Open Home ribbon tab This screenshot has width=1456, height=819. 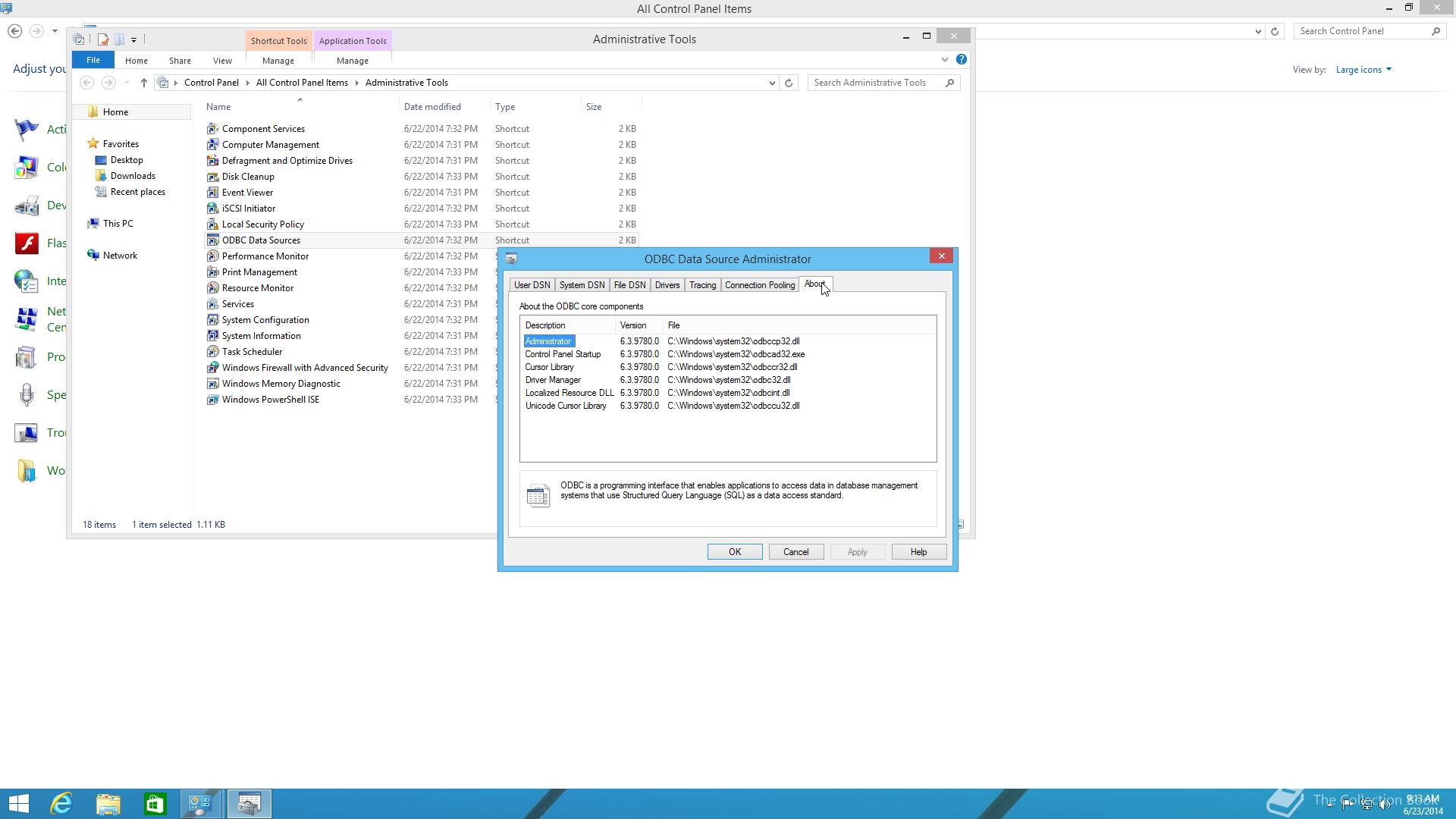click(136, 61)
